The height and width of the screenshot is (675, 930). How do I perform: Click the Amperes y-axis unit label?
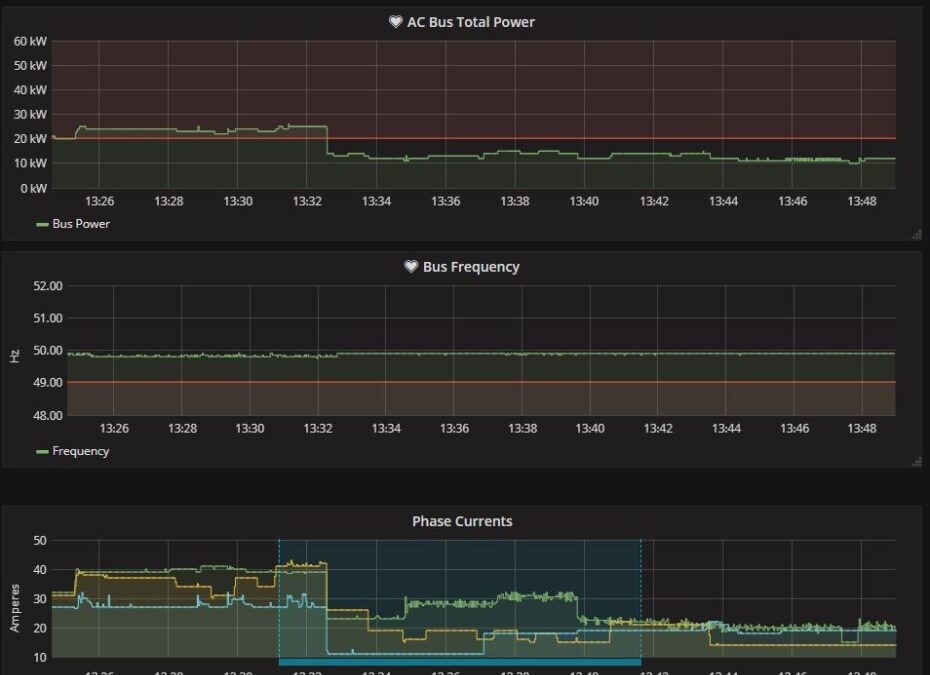[x=15, y=608]
